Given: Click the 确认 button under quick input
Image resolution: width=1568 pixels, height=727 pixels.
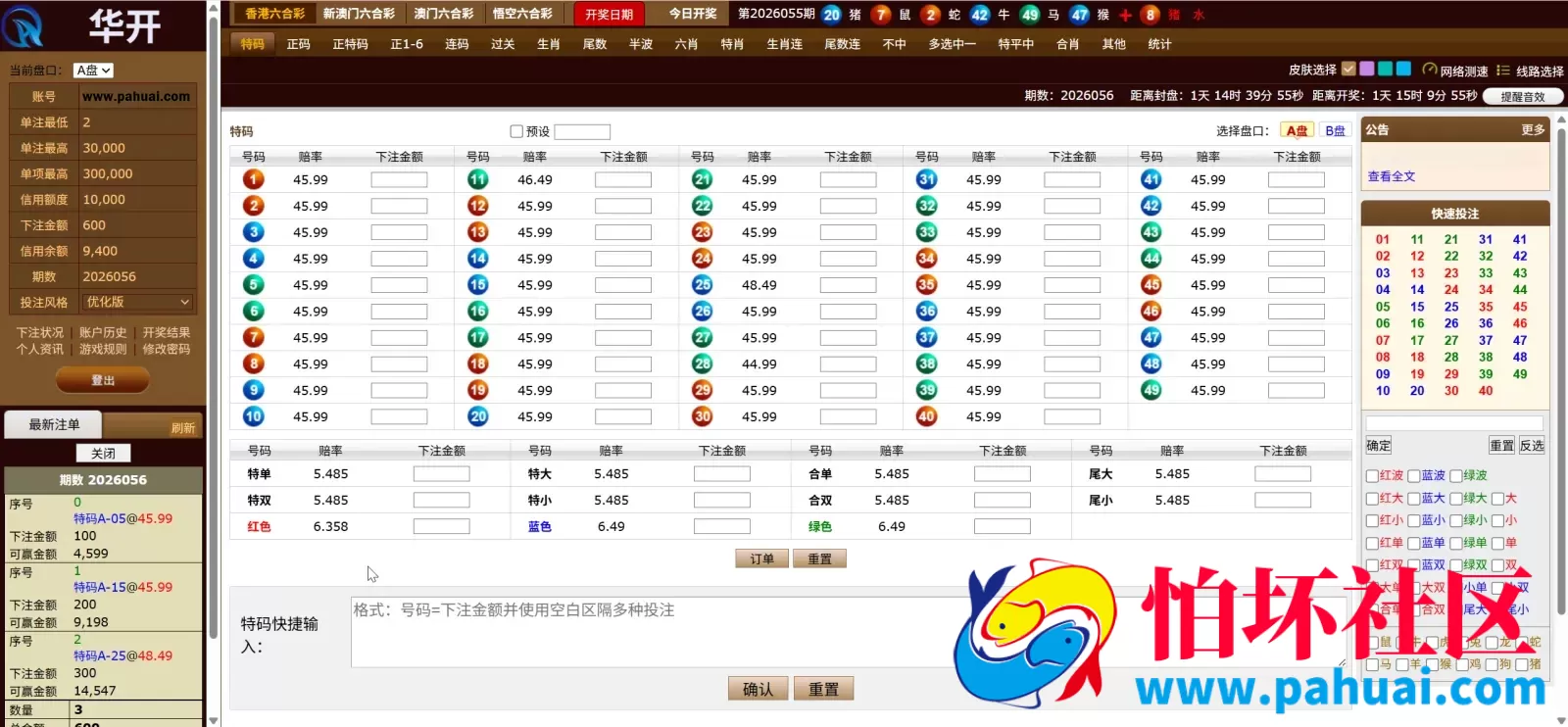Looking at the screenshot, I should click(758, 689).
